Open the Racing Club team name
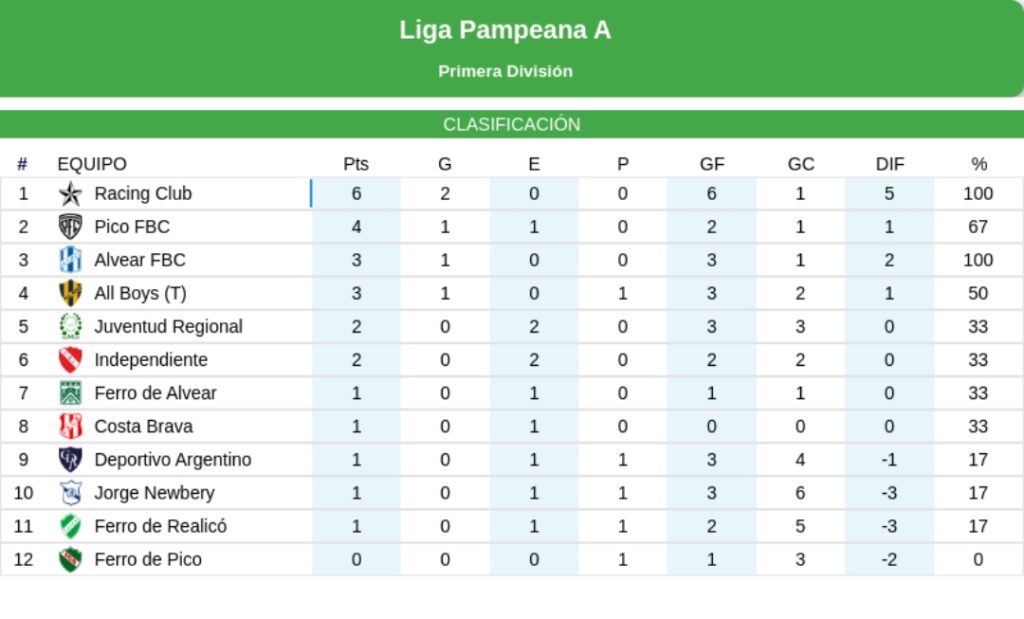Image resolution: width=1024 pixels, height=619 pixels. click(x=143, y=193)
